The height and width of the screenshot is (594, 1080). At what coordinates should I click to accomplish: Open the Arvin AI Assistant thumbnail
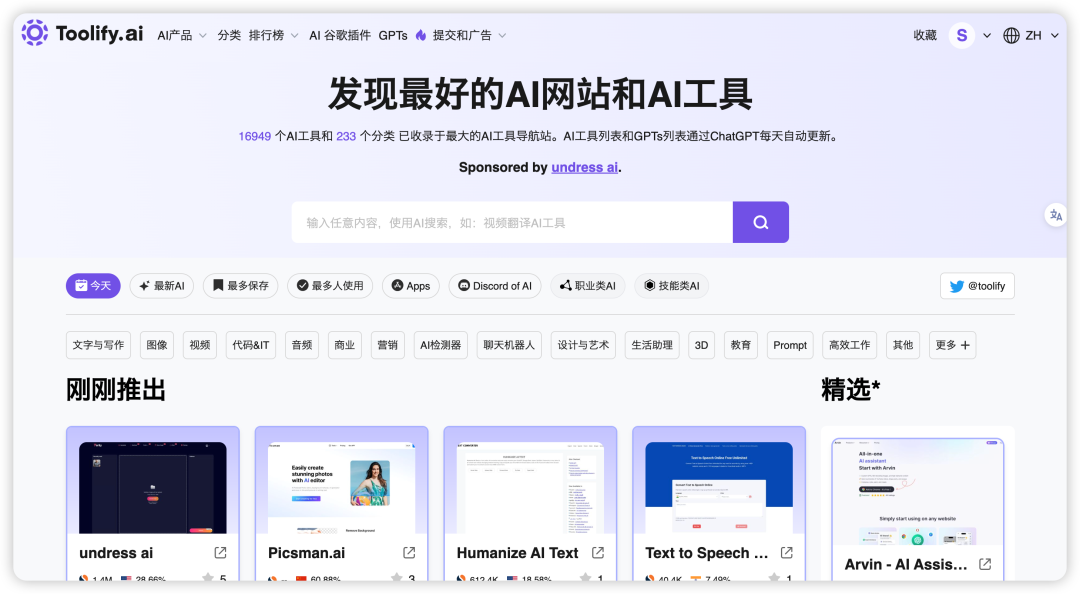(x=917, y=491)
